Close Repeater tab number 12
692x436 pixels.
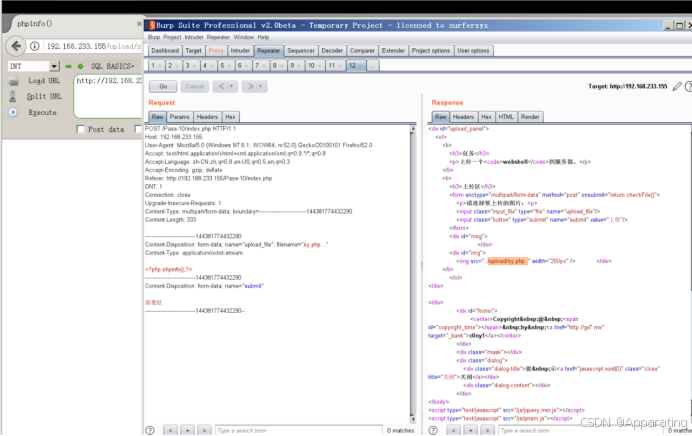(x=361, y=66)
